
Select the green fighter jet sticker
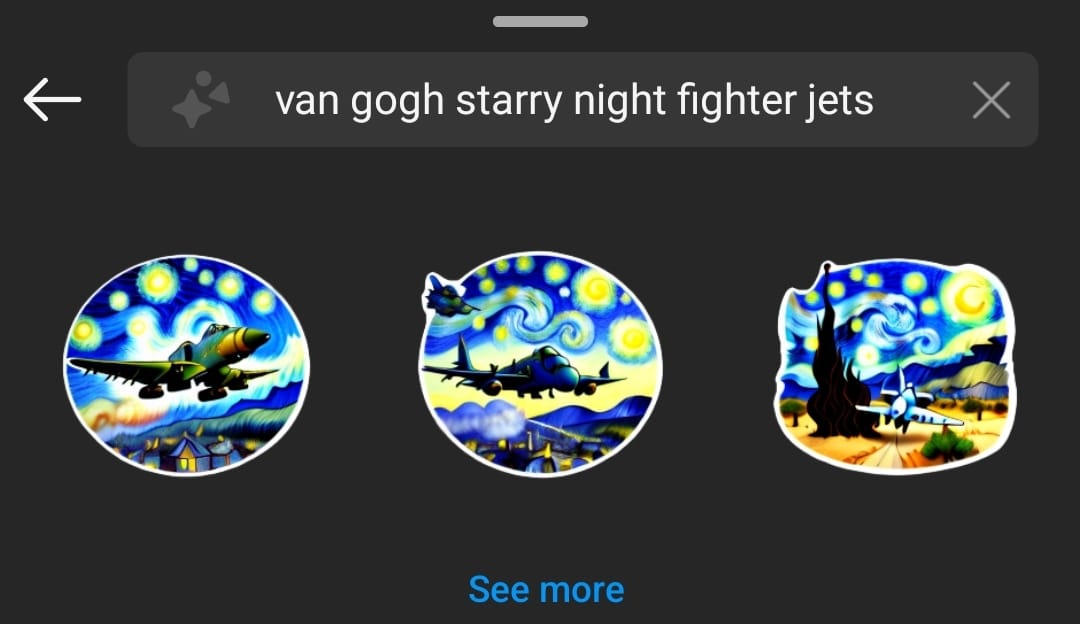[x=187, y=364]
